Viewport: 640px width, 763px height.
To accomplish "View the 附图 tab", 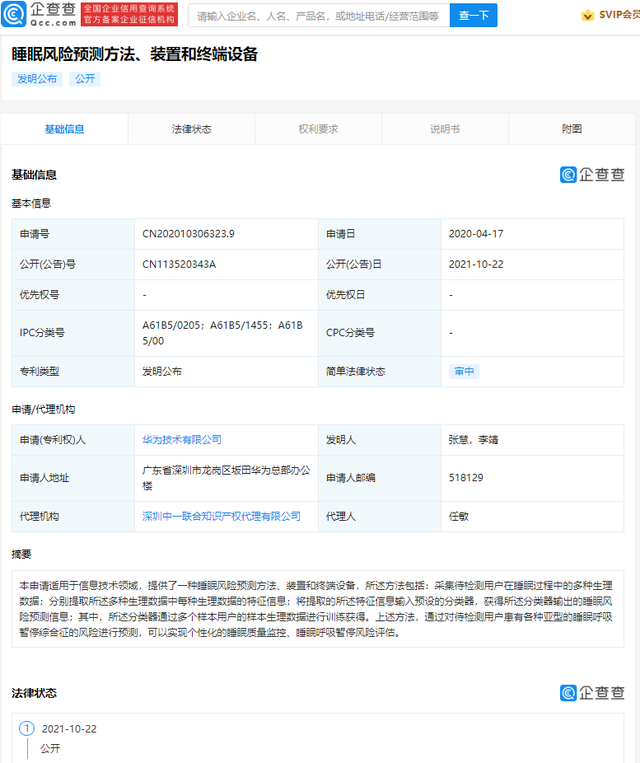I will [x=572, y=129].
